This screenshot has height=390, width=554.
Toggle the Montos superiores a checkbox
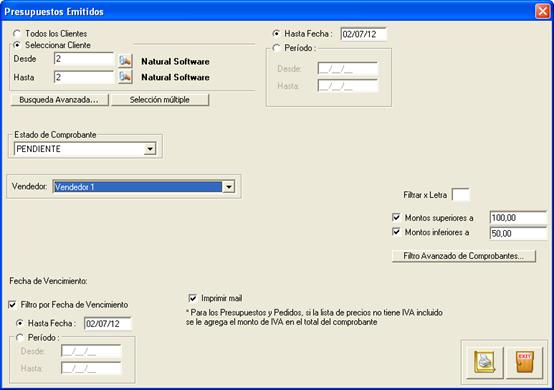396,217
